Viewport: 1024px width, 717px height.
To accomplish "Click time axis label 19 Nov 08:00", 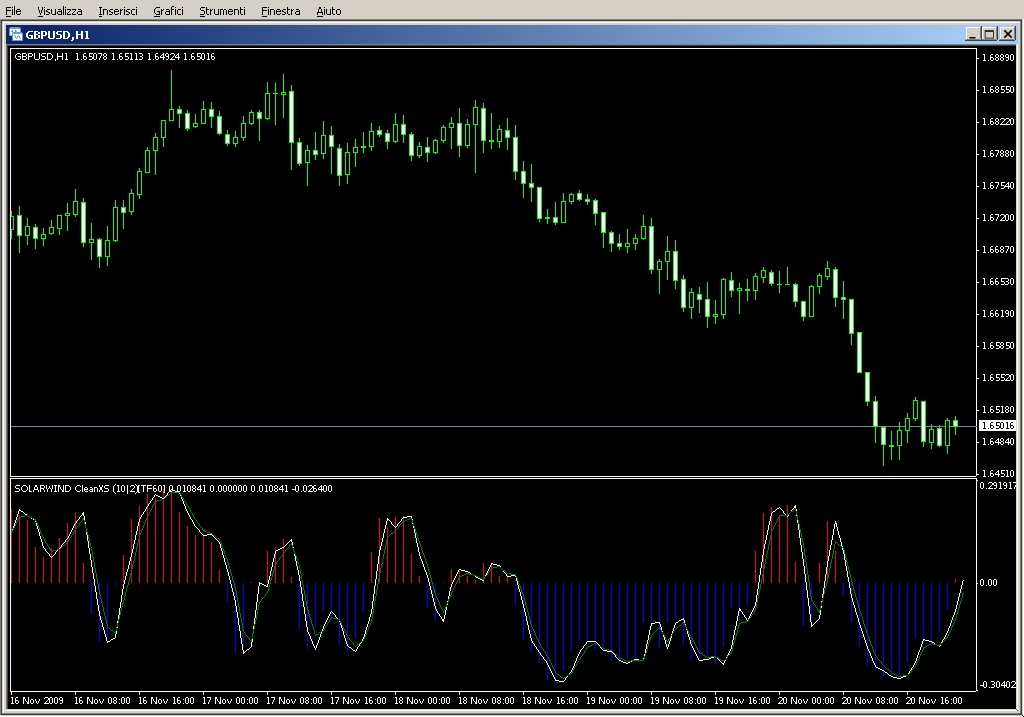I will pyautogui.click(x=678, y=701).
